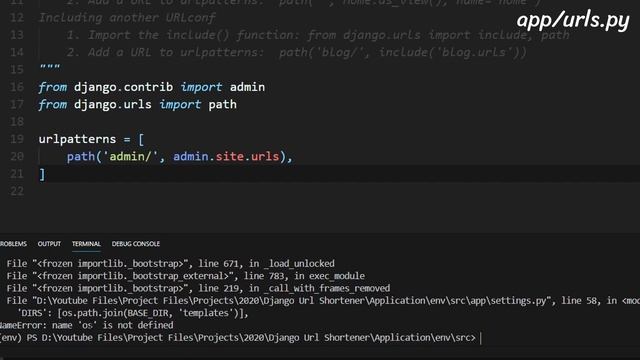Open the PROBLEMS panel tab
Image resolution: width=640 pixels, height=360 pixels.
[x=13, y=244]
